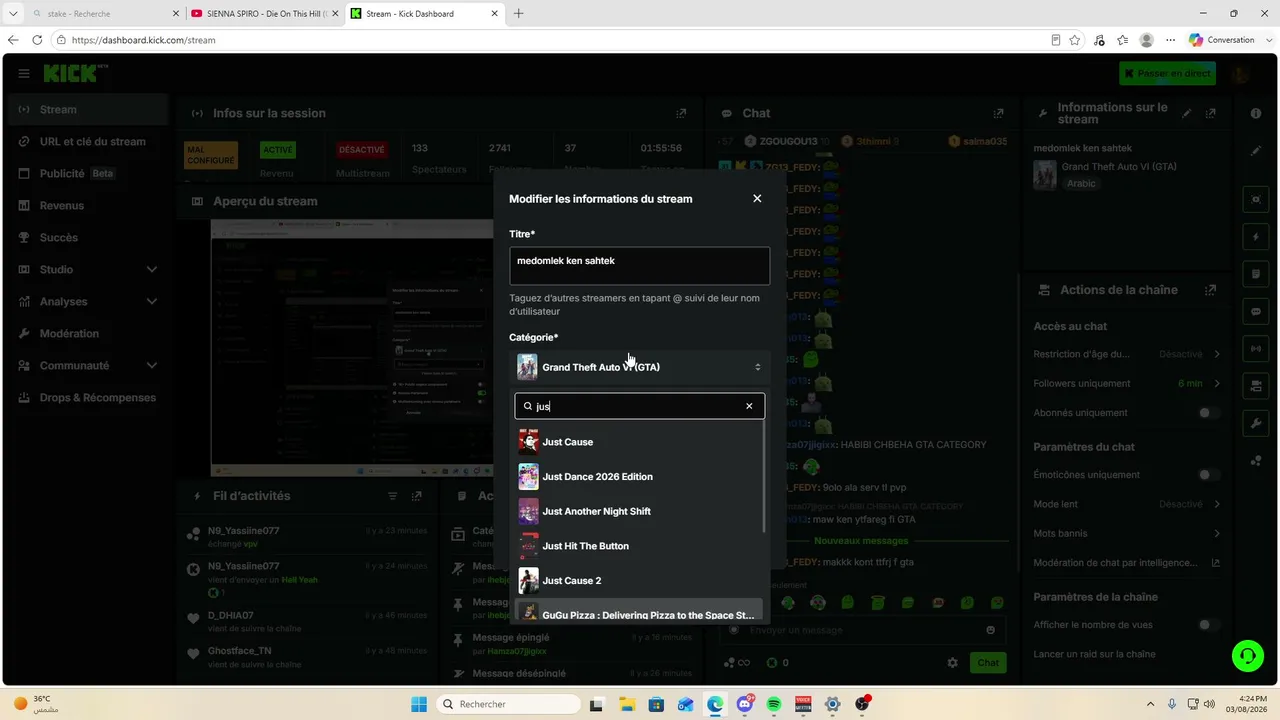Toggle Émoticônes uniquement switch

click(x=1209, y=475)
